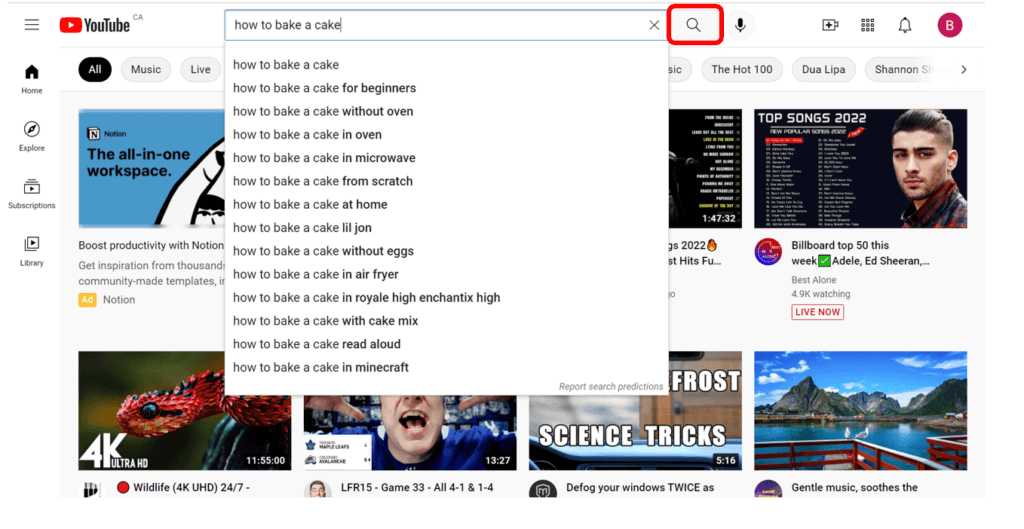The image size is (1024, 529).
Task: Choose suggestion 'how to bake a cake'
Action: coord(447,65)
